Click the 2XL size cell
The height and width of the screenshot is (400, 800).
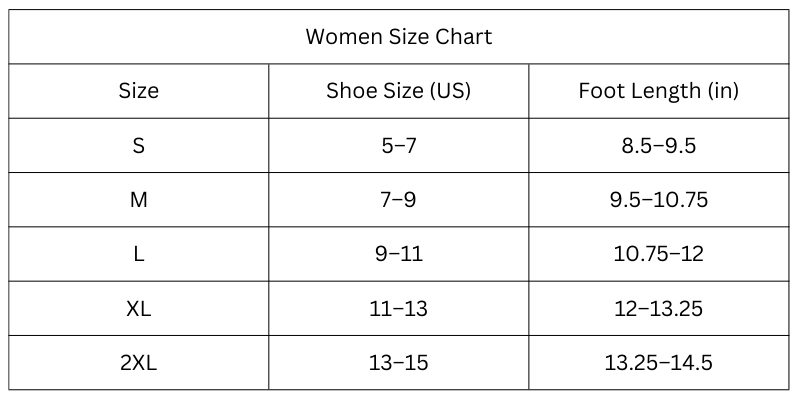point(139,363)
